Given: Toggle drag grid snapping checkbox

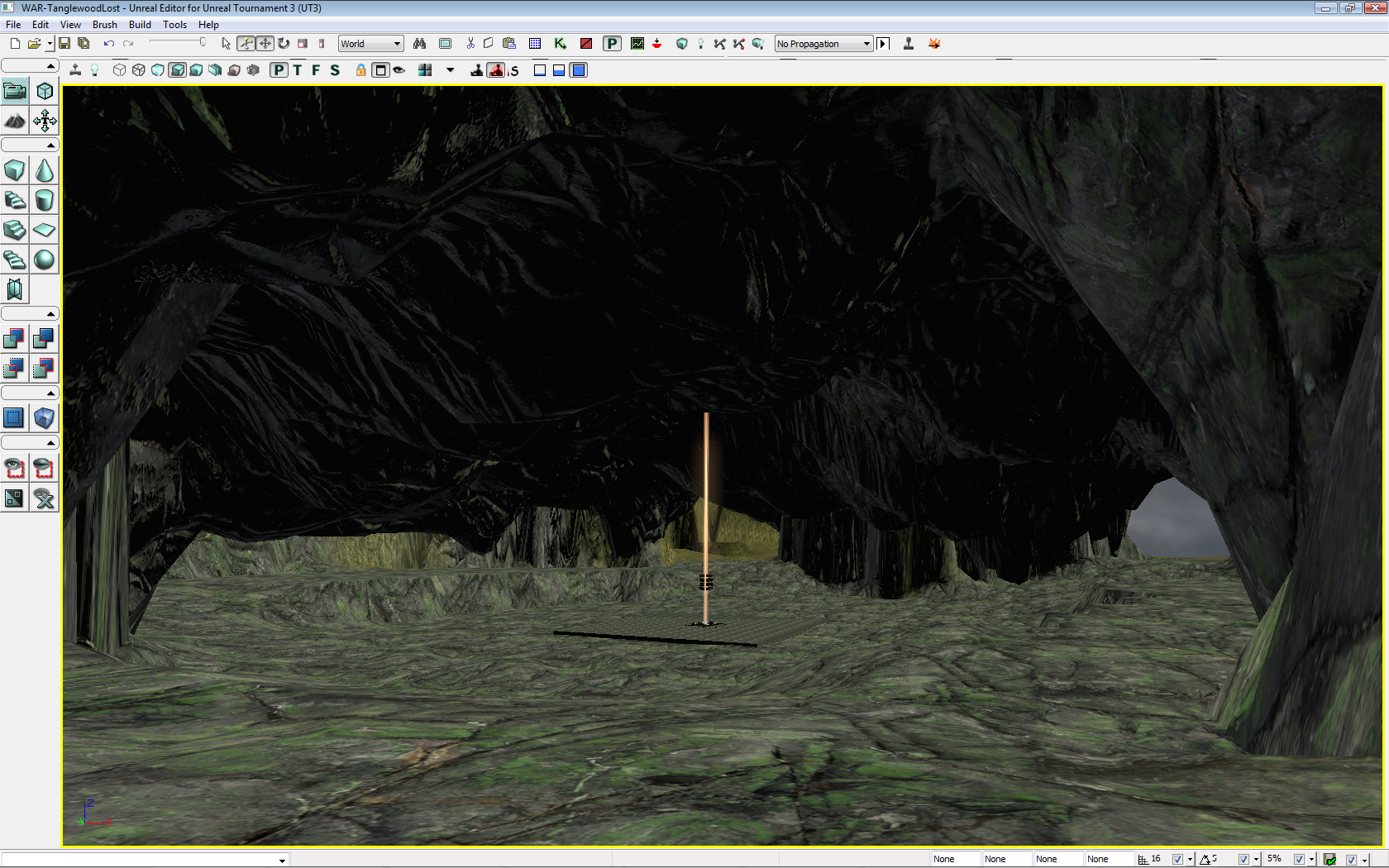Looking at the screenshot, I should pyautogui.click(x=1177, y=860).
